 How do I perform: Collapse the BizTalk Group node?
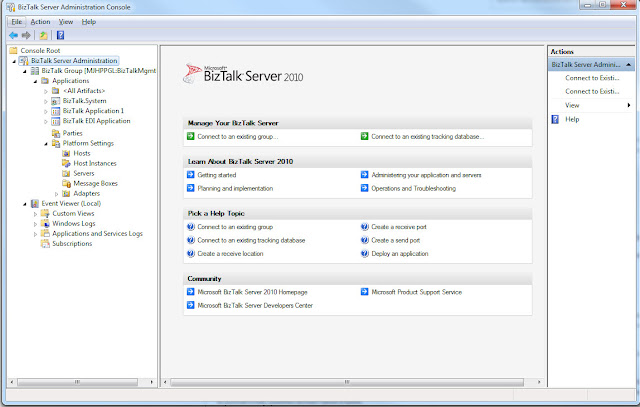point(25,71)
